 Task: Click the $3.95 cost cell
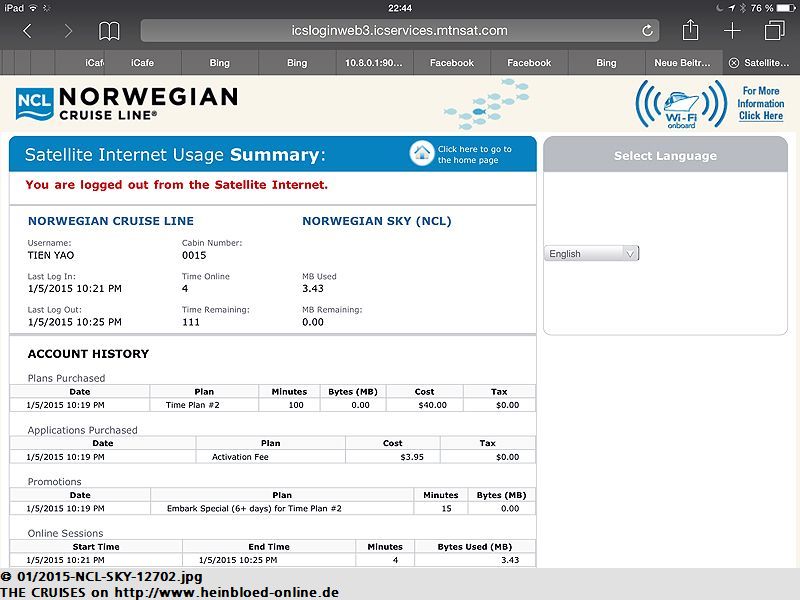(x=392, y=457)
